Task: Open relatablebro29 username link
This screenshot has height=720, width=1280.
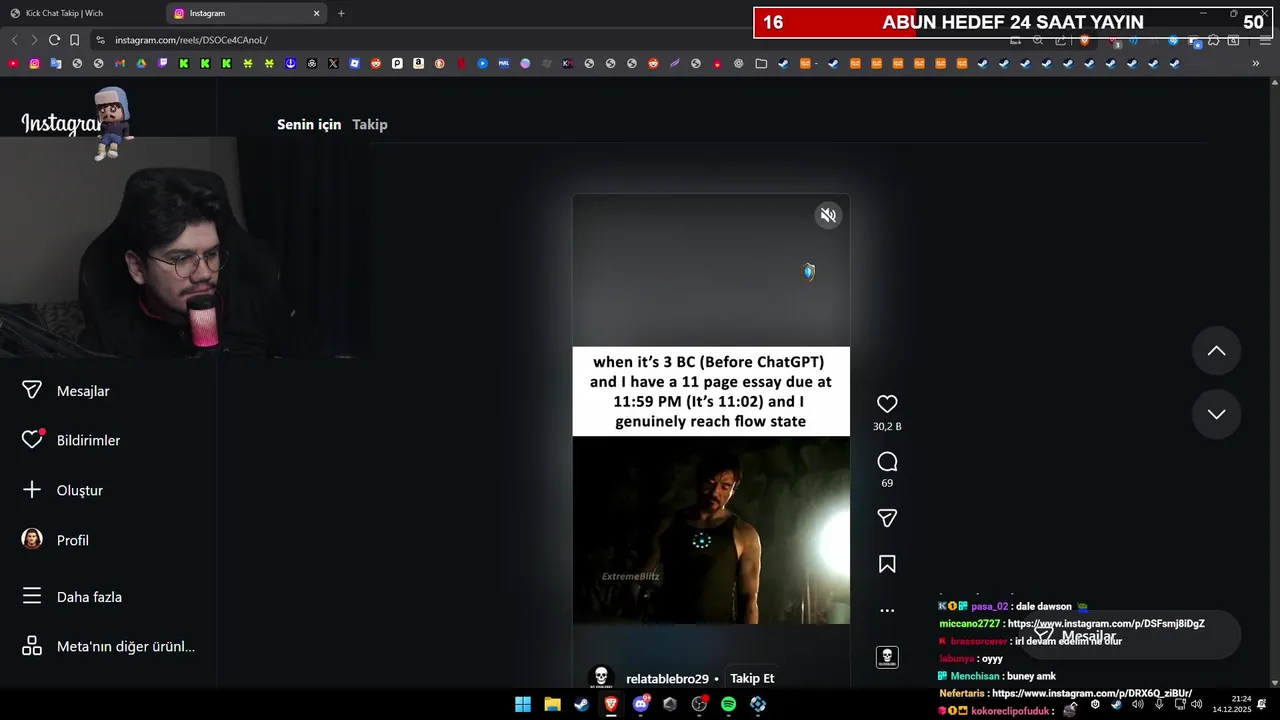Action: point(667,679)
